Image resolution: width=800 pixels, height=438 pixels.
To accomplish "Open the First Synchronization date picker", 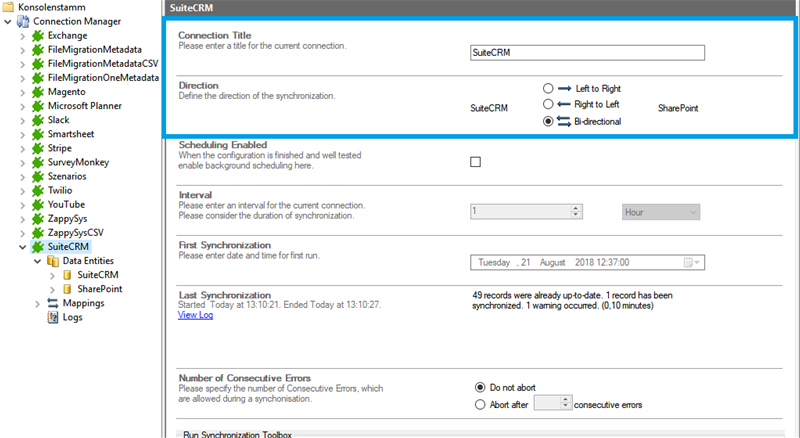I will (691, 262).
